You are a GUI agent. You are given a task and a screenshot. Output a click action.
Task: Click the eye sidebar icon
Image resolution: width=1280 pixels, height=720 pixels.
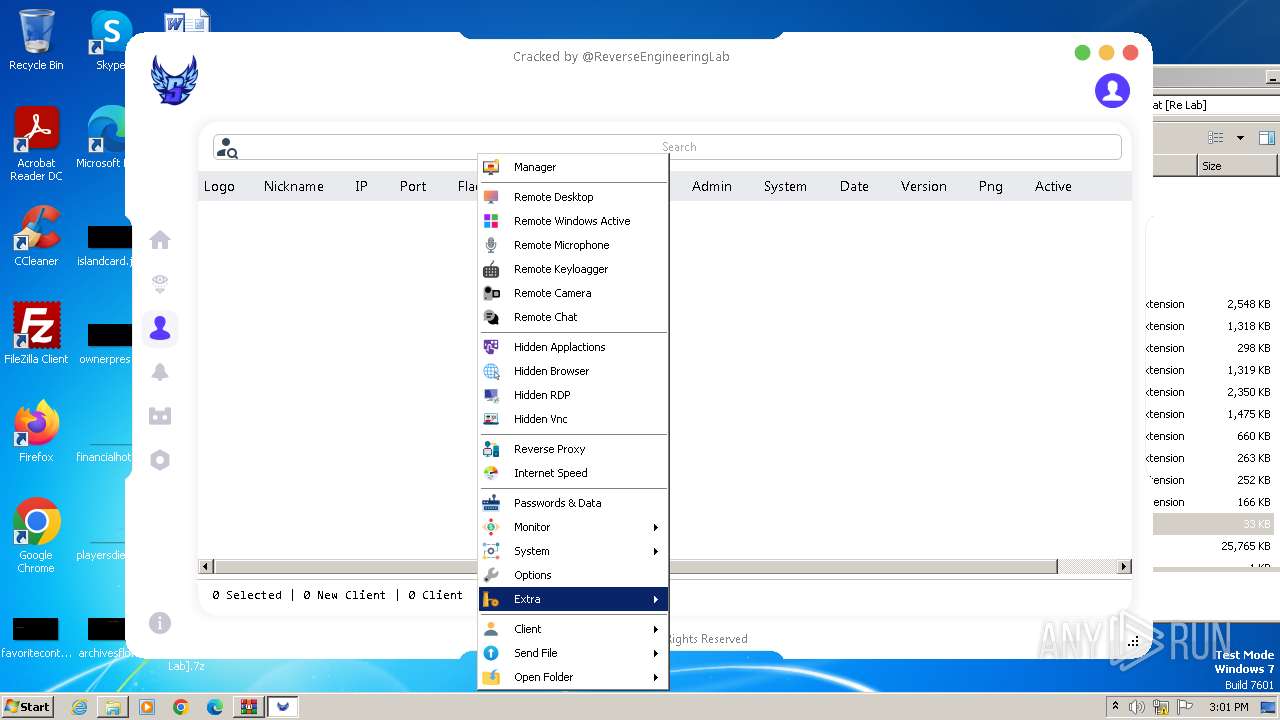[x=160, y=284]
